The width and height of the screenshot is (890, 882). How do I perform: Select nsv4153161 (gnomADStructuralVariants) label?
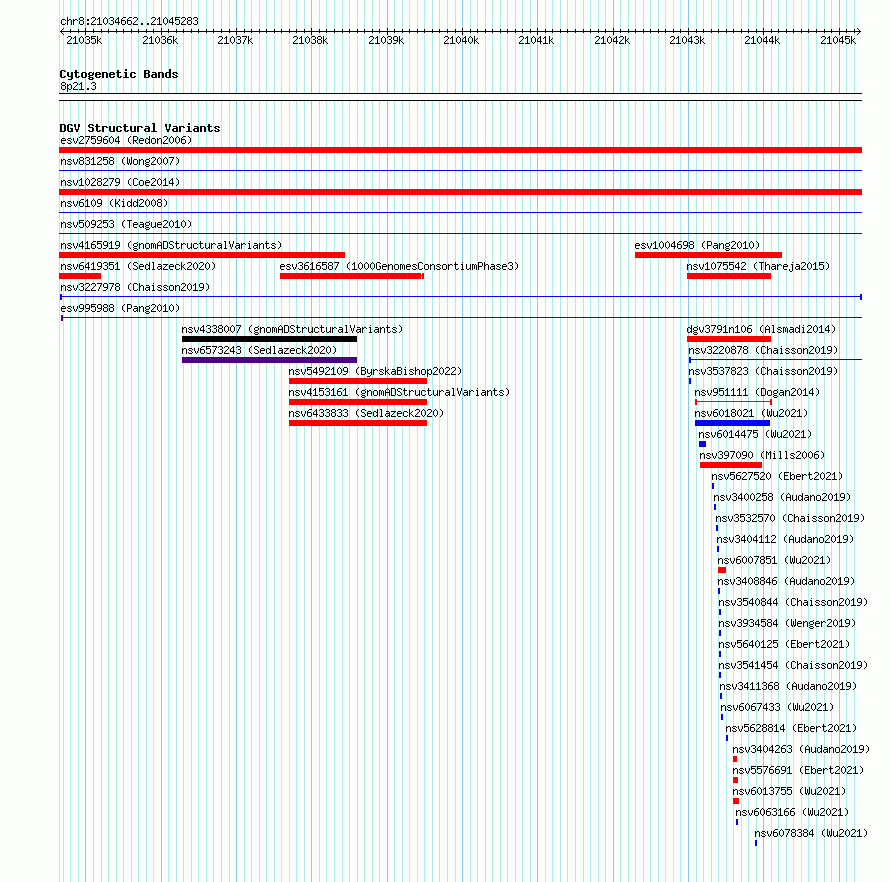coord(399,392)
